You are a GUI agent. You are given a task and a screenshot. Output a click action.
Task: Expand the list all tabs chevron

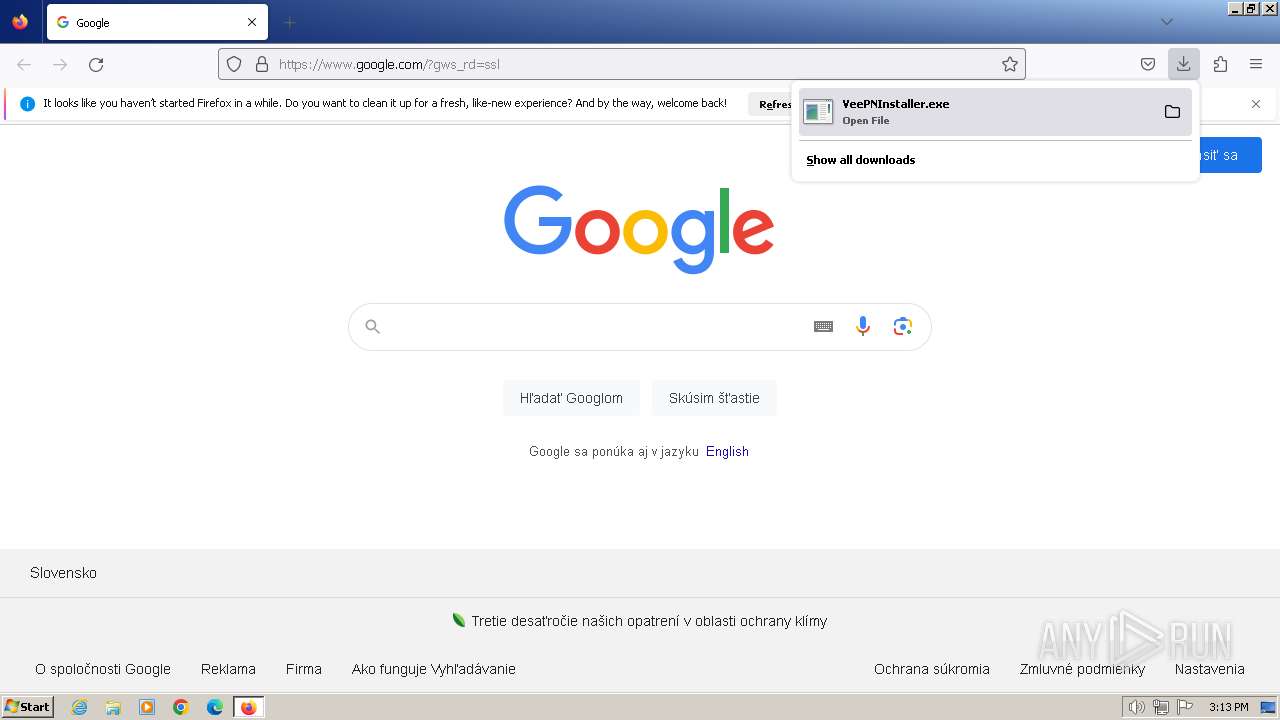point(1166,22)
